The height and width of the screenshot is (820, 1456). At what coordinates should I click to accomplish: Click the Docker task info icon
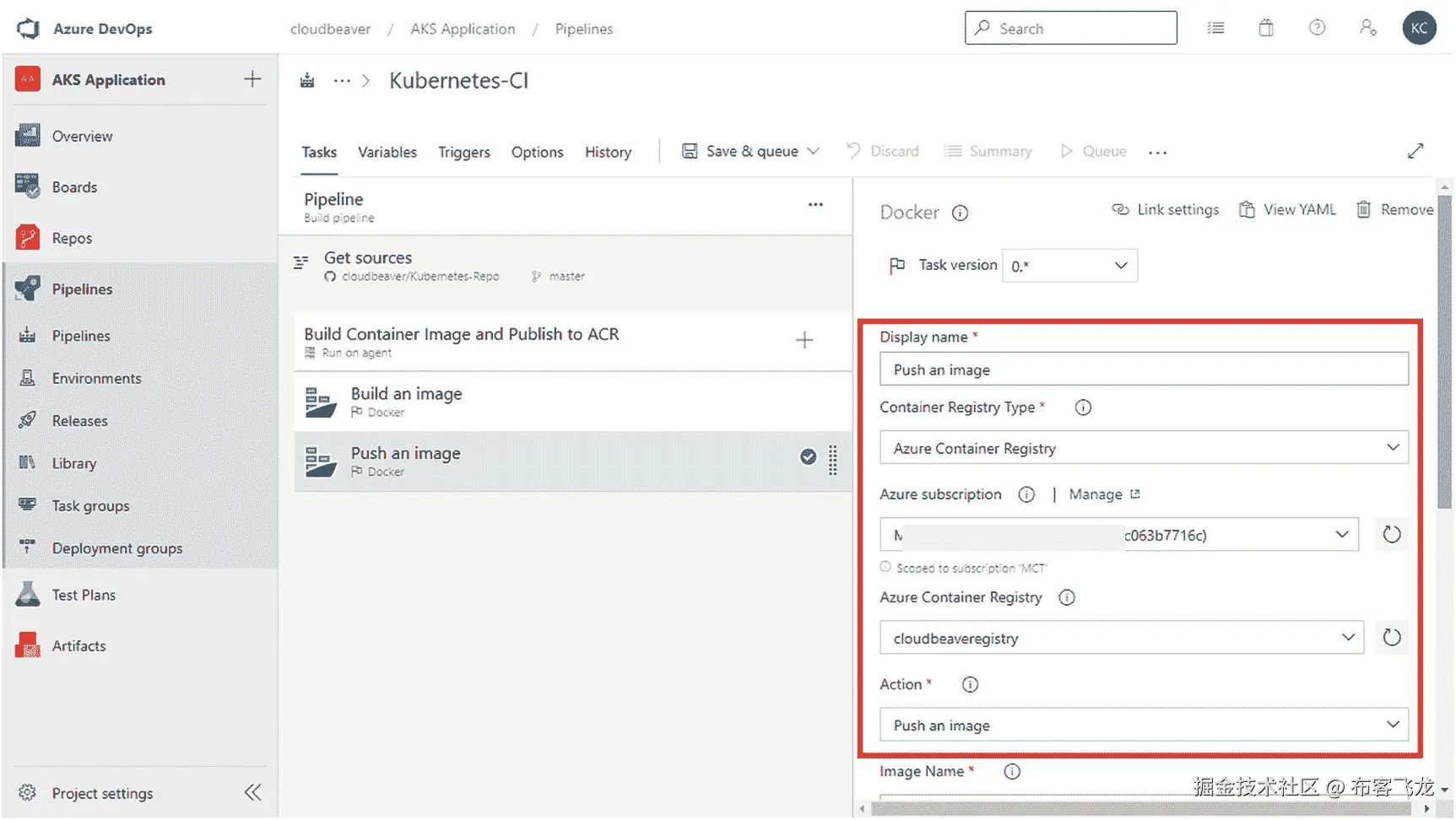coord(960,213)
